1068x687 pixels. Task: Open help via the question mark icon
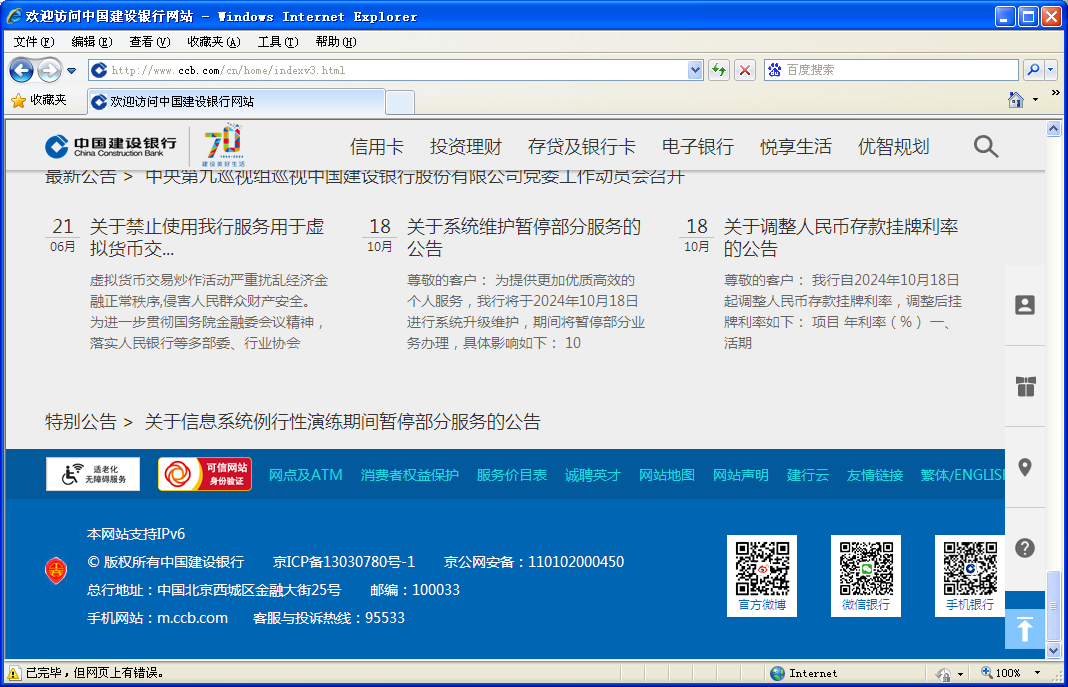[x=1025, y=548]
